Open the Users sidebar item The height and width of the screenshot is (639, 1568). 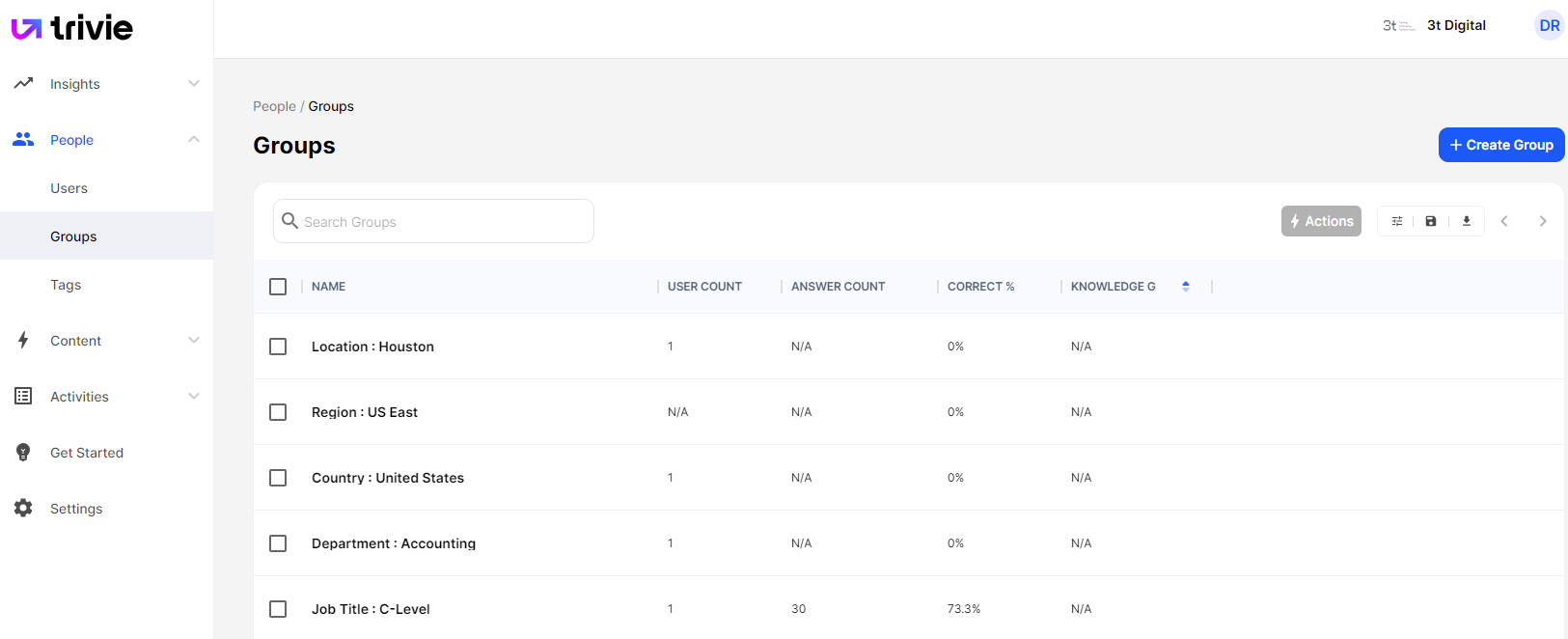coord(69,188)
